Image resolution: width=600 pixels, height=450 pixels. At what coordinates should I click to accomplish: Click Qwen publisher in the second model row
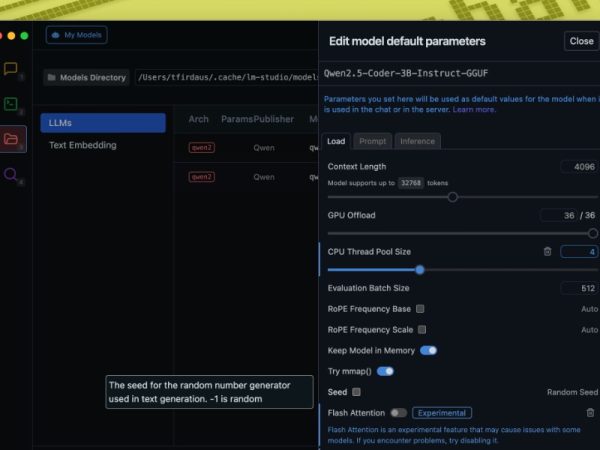pos(264,177)
